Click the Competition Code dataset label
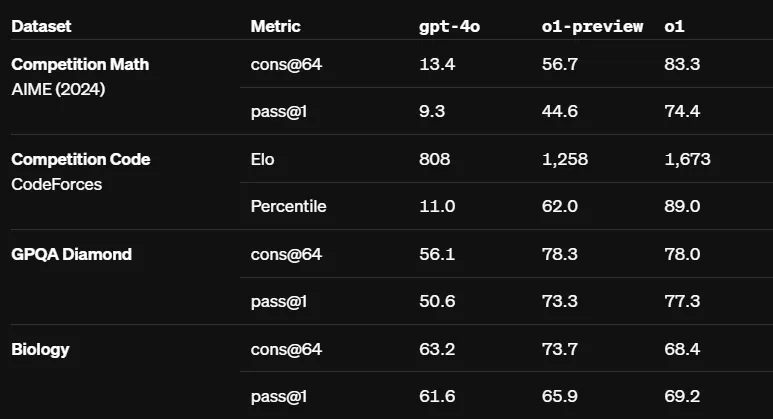Image resolution: width=773 pixels, height=419 pixels. pos(81,159)
